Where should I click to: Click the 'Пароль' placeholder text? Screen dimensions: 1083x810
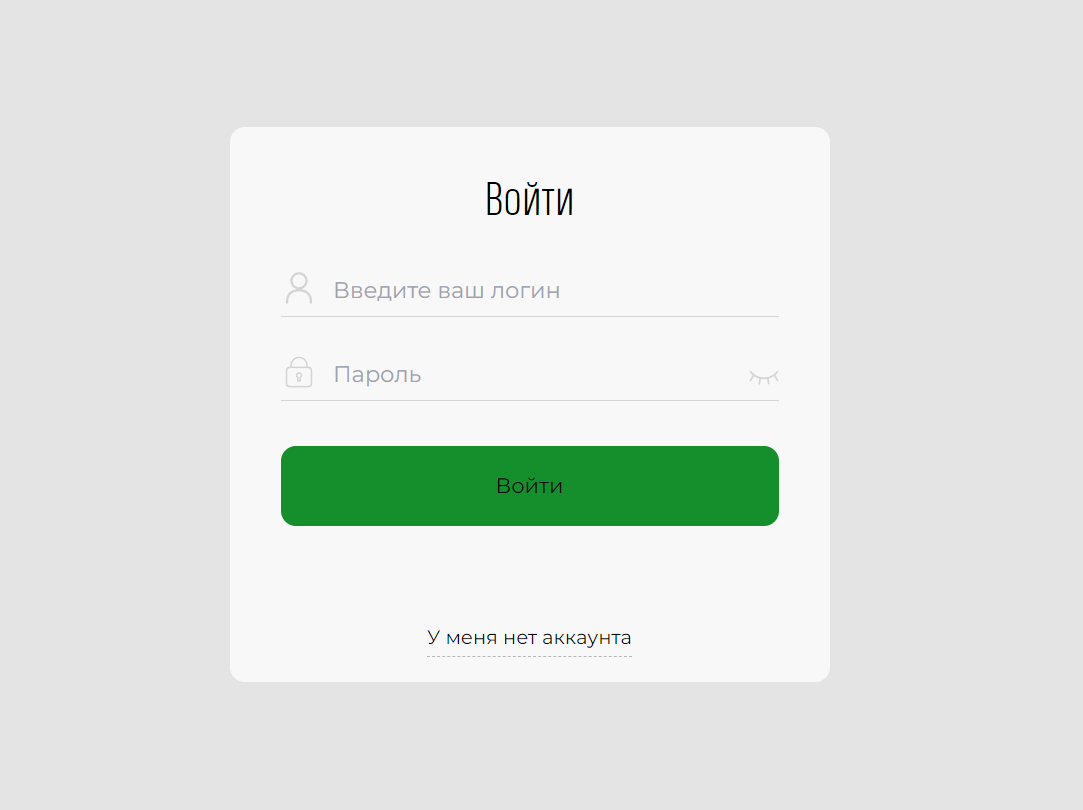377,374
